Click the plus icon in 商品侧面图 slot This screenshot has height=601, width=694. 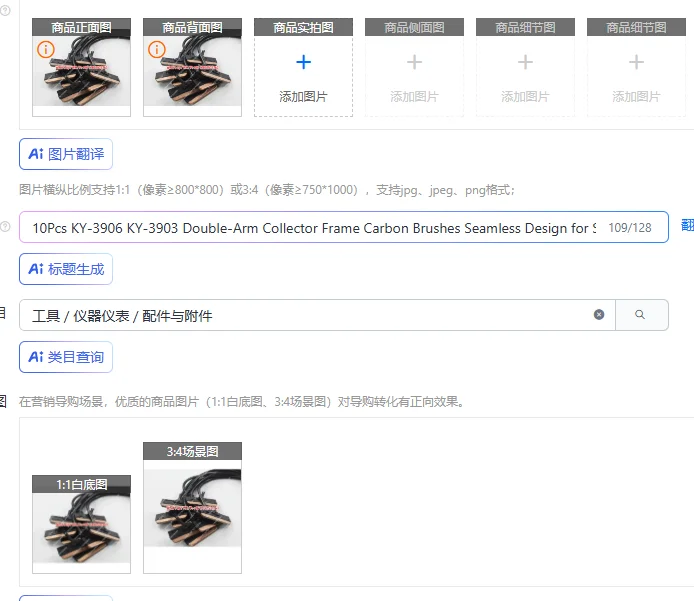[414, 62]
